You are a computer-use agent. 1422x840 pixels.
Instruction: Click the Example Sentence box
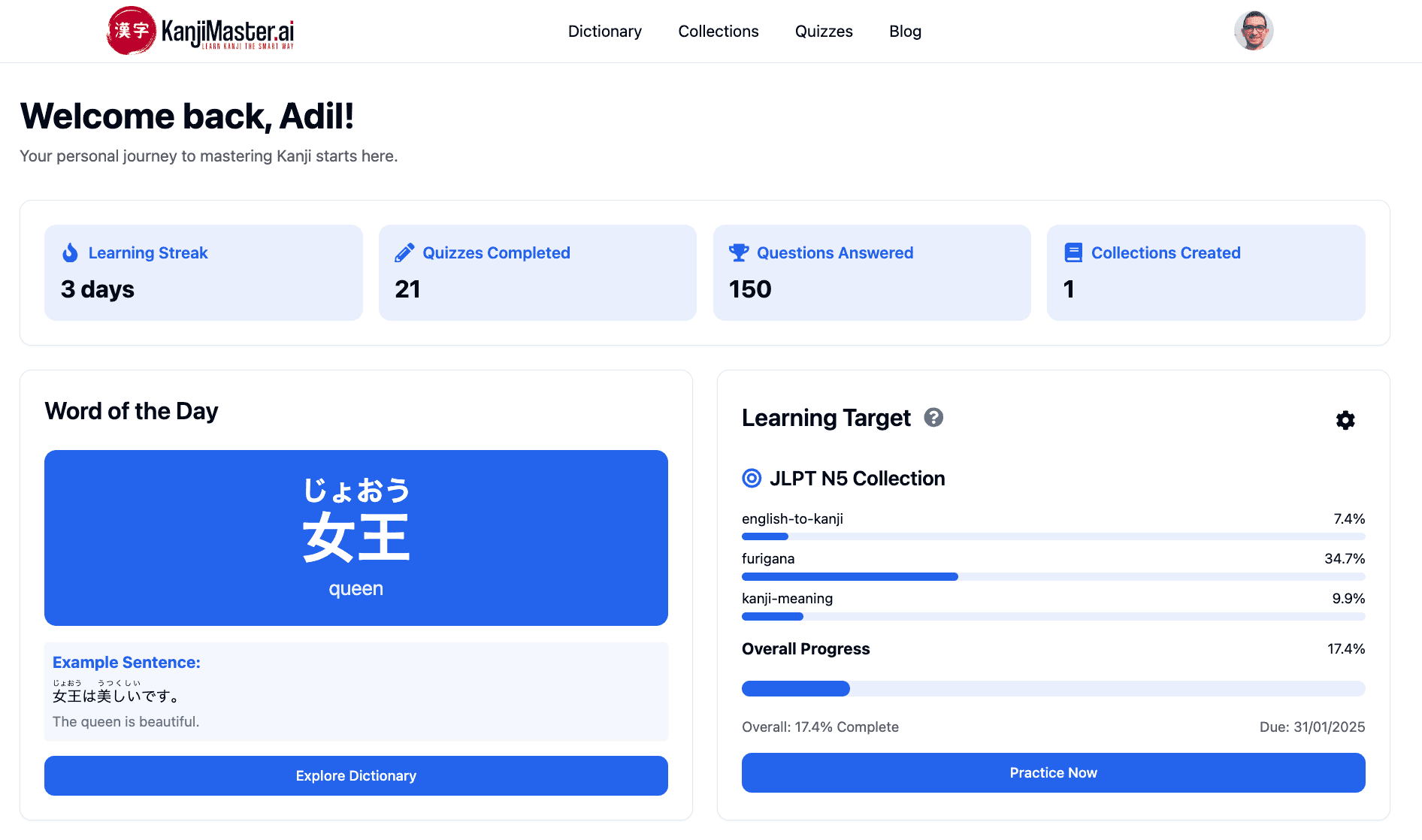tap(355, 691)
